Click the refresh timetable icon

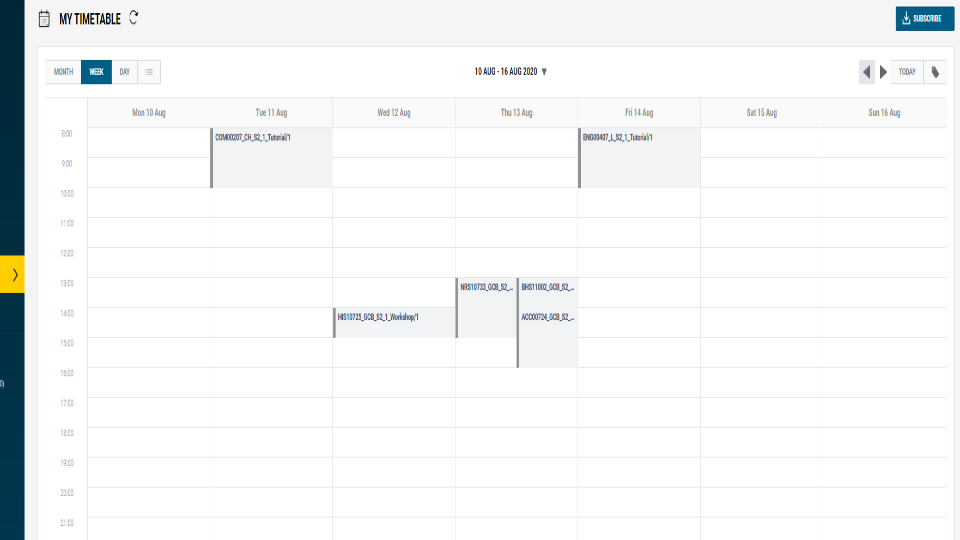click(x=133, y=18)
